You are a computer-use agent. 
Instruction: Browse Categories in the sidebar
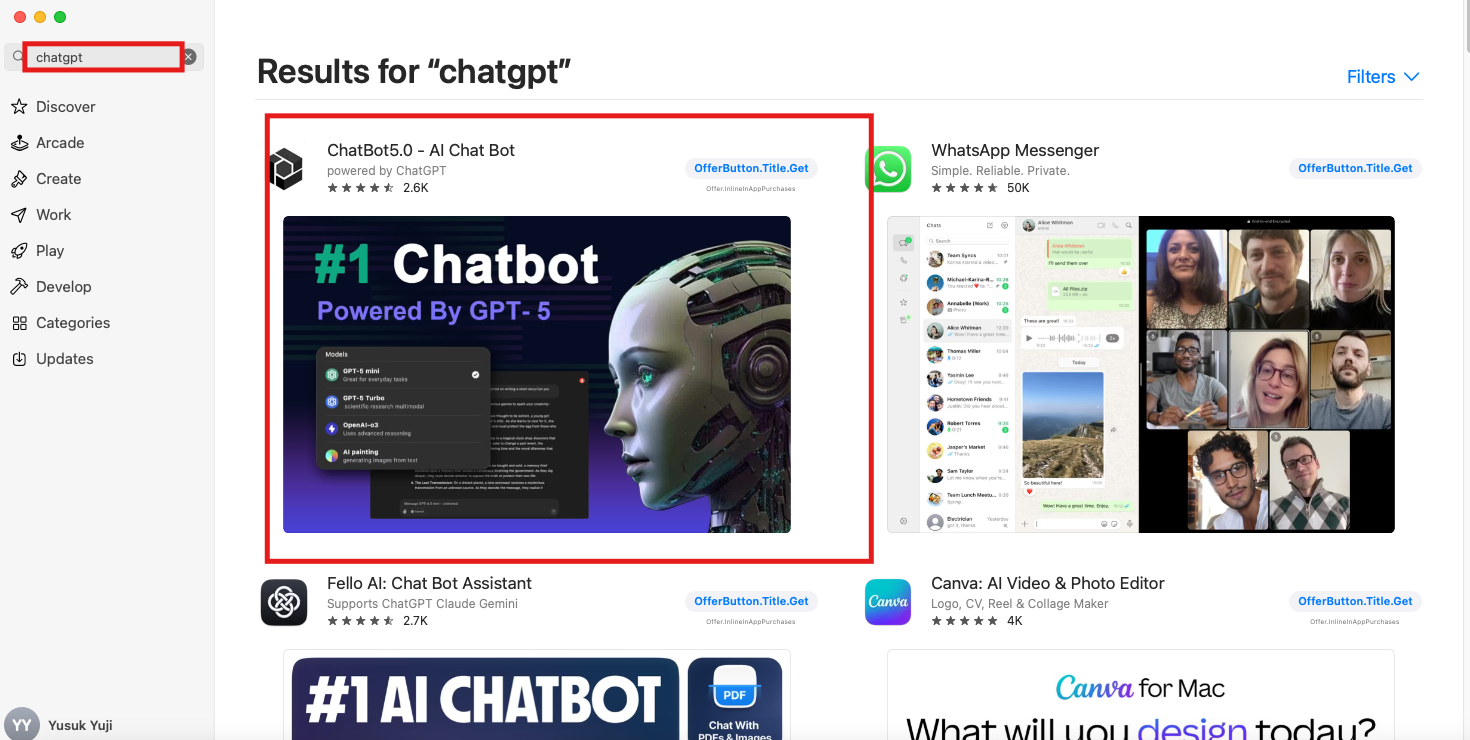[x=73, y=323]
